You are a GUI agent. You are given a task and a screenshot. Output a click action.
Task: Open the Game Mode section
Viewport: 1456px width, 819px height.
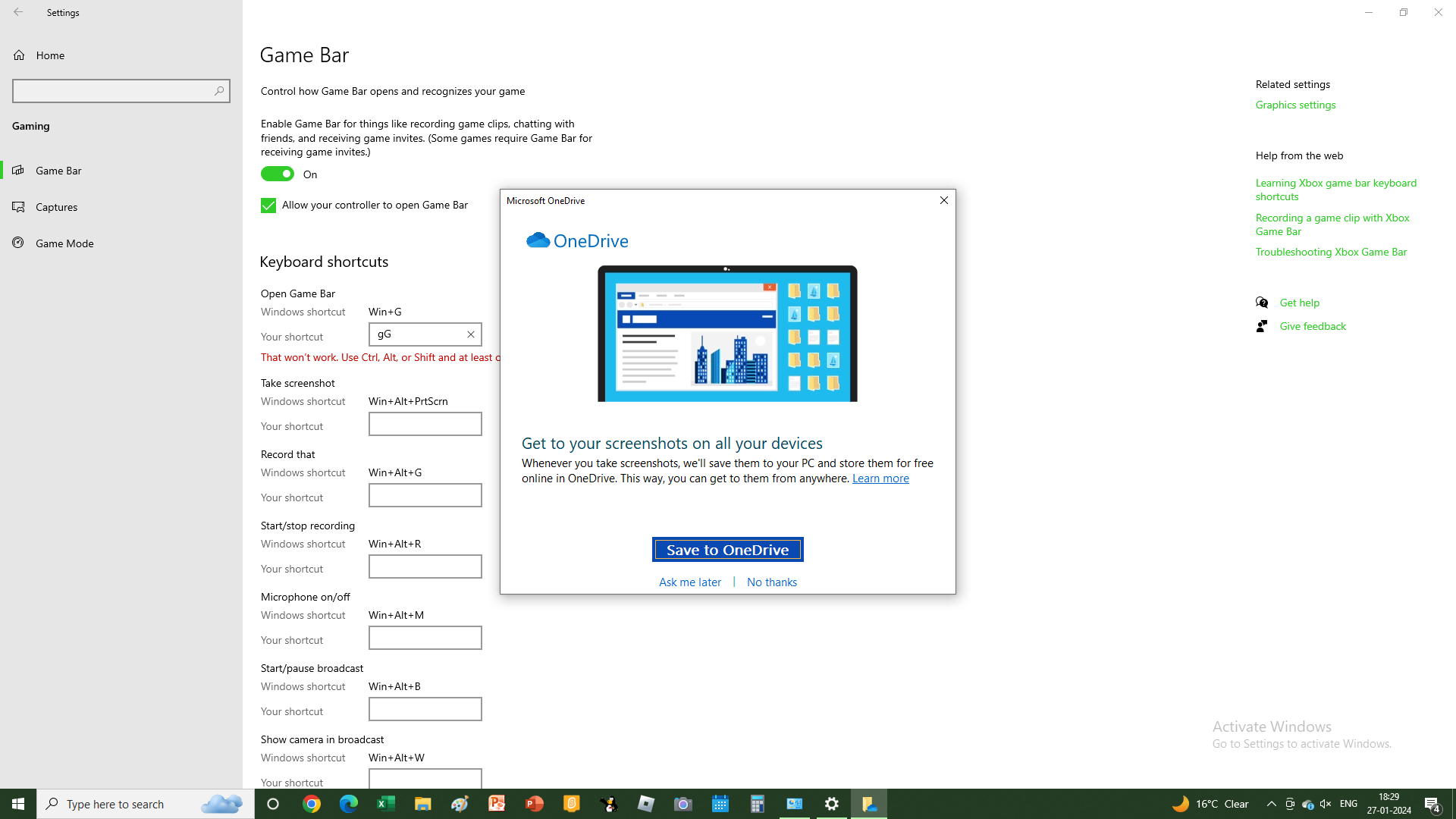[x=63, y=243]
